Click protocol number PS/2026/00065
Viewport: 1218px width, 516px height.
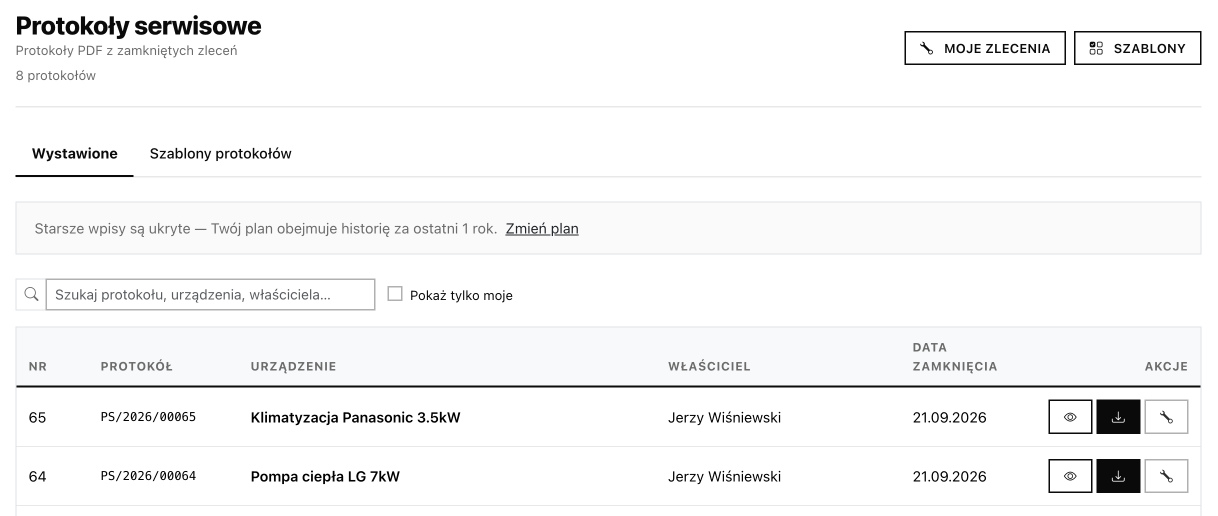(x=148, y=417)
